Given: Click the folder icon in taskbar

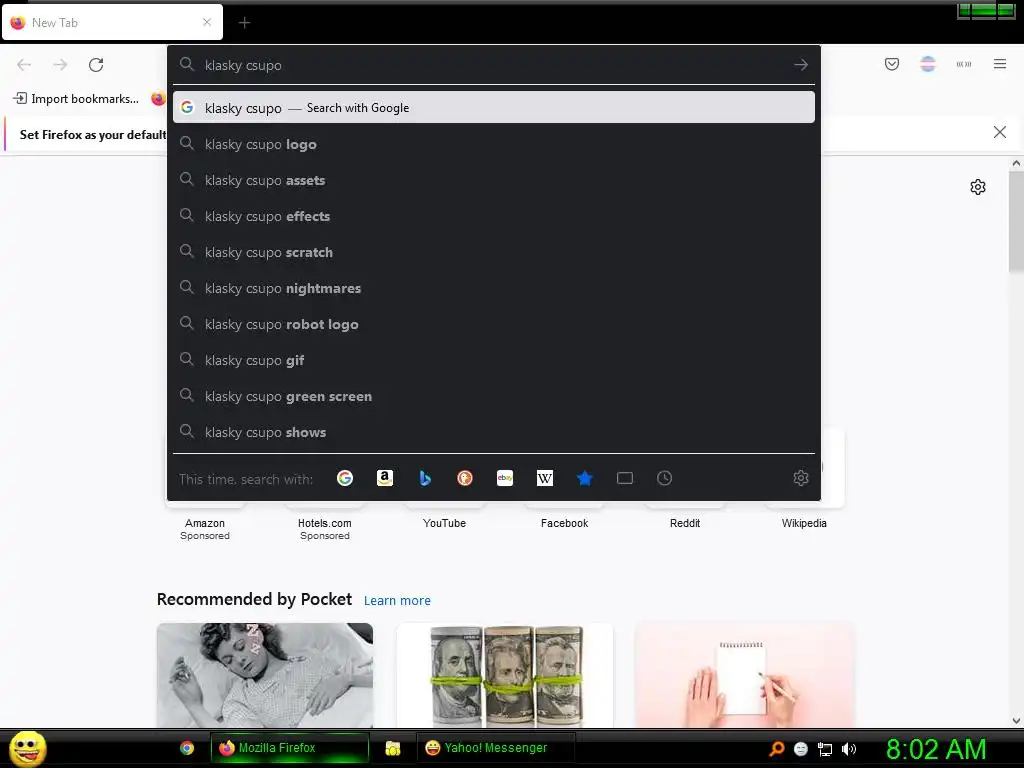Looking at the screenshot, I should click(392, 748).
